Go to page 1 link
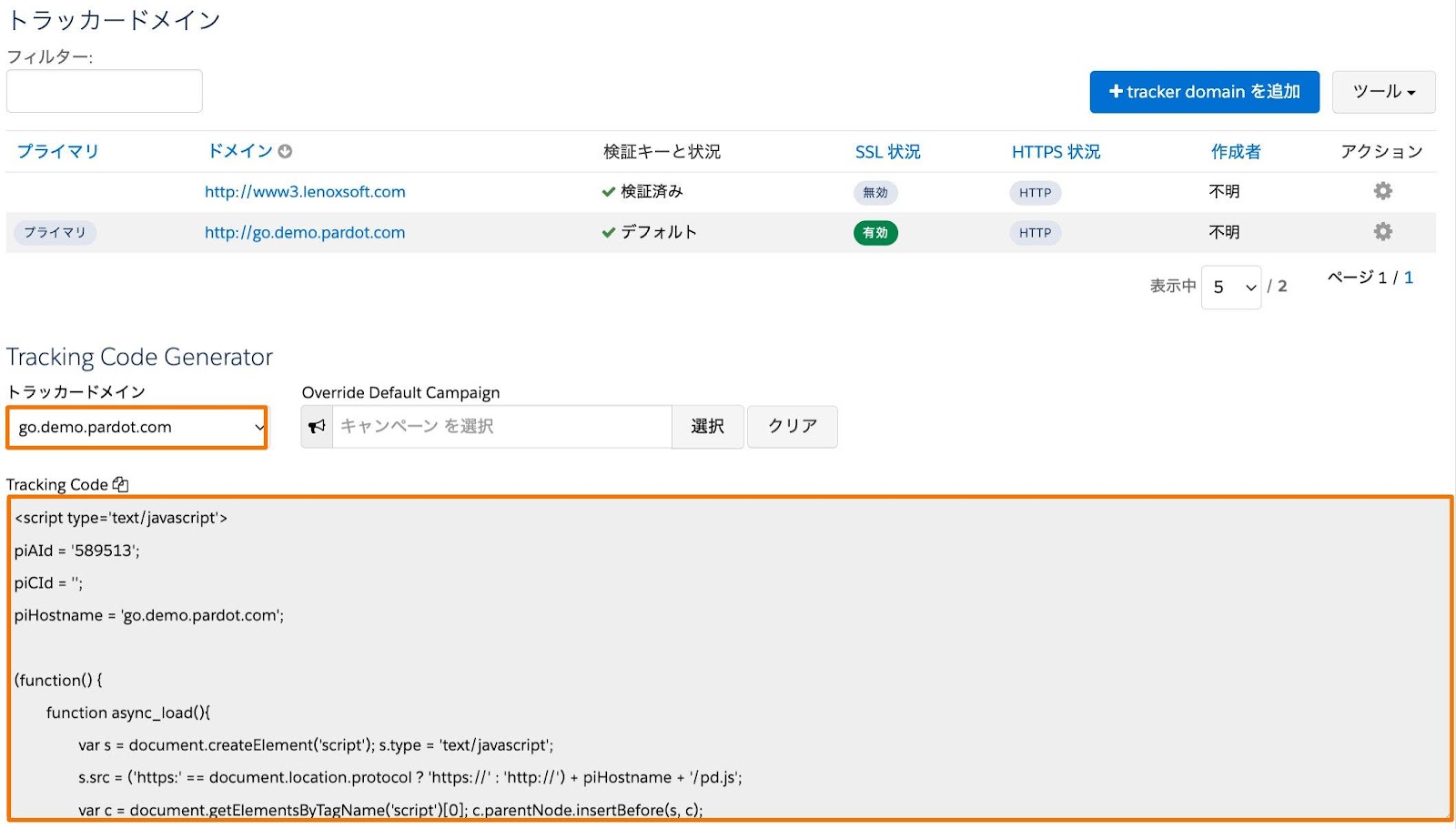The image size is (1456, 829). [x=1408, y=278]
